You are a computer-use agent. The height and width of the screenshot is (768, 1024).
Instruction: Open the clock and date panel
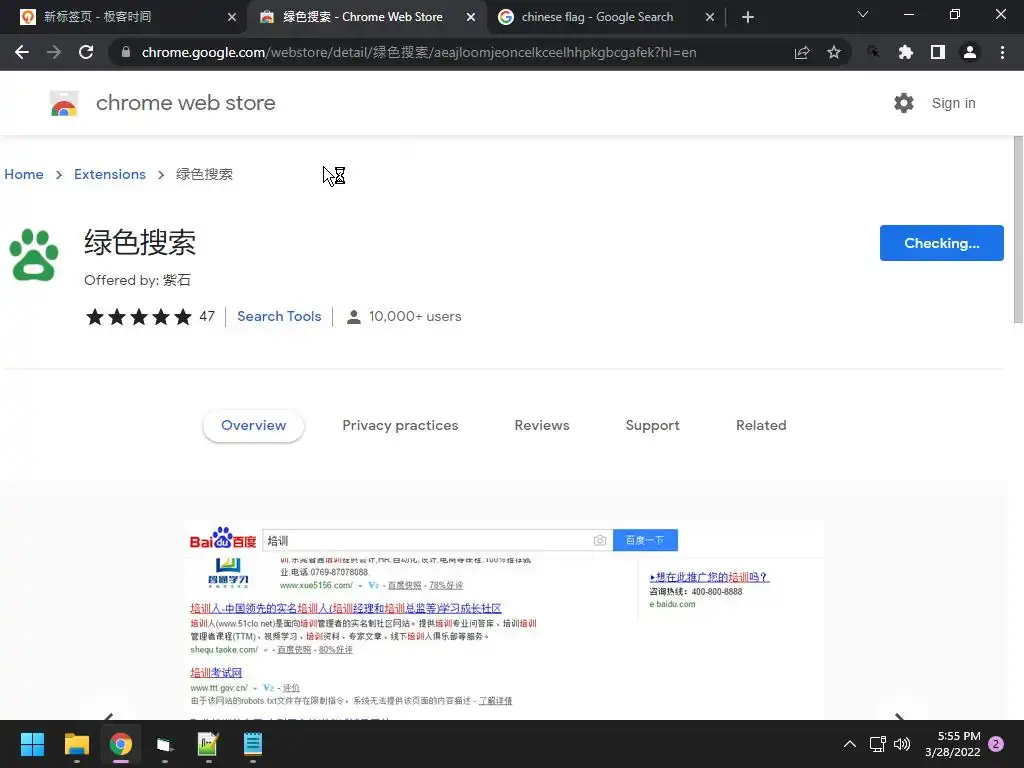tap(952, 744)
